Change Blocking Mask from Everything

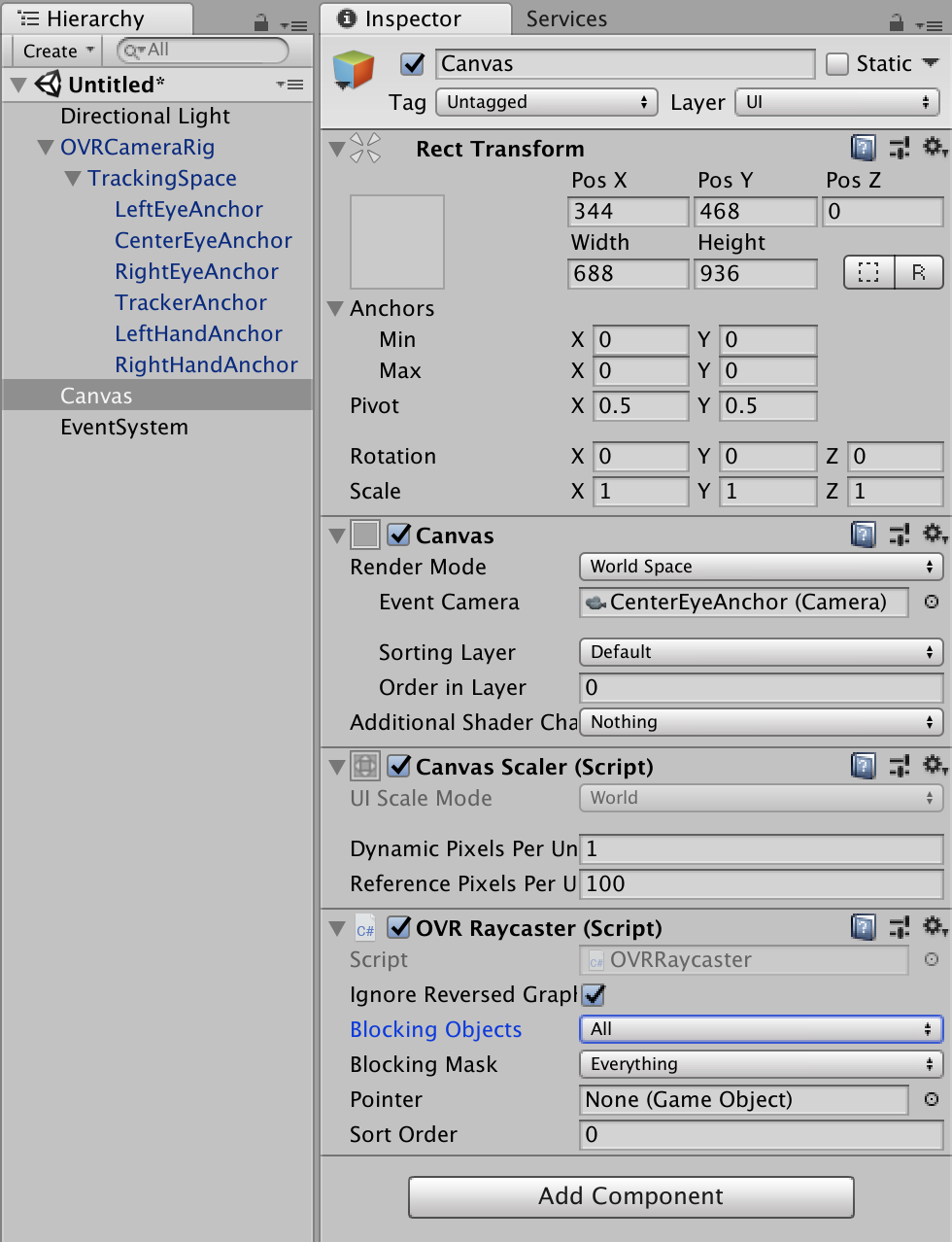761,1064
